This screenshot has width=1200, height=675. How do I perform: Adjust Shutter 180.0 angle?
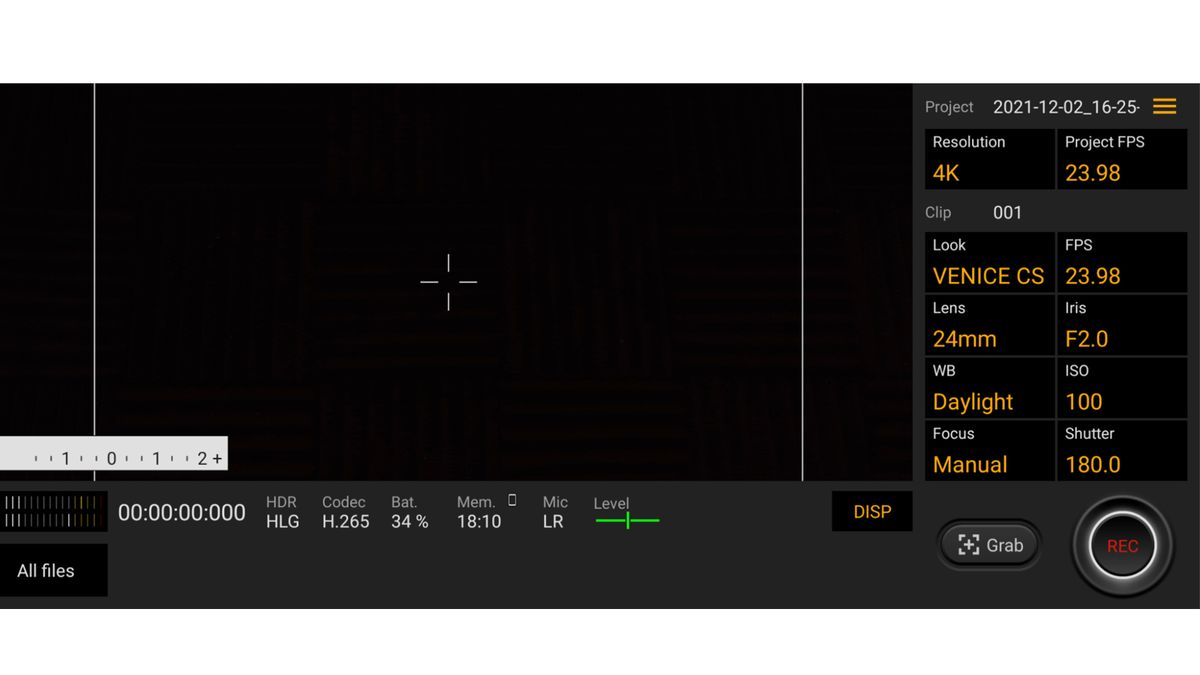(x=1122, y=451)
